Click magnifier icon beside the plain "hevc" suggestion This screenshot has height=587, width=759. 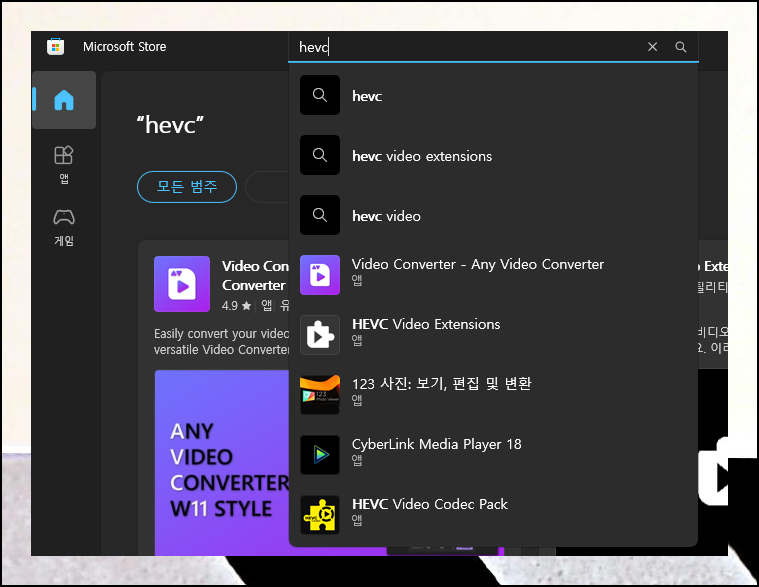click(x=319, y=95)
